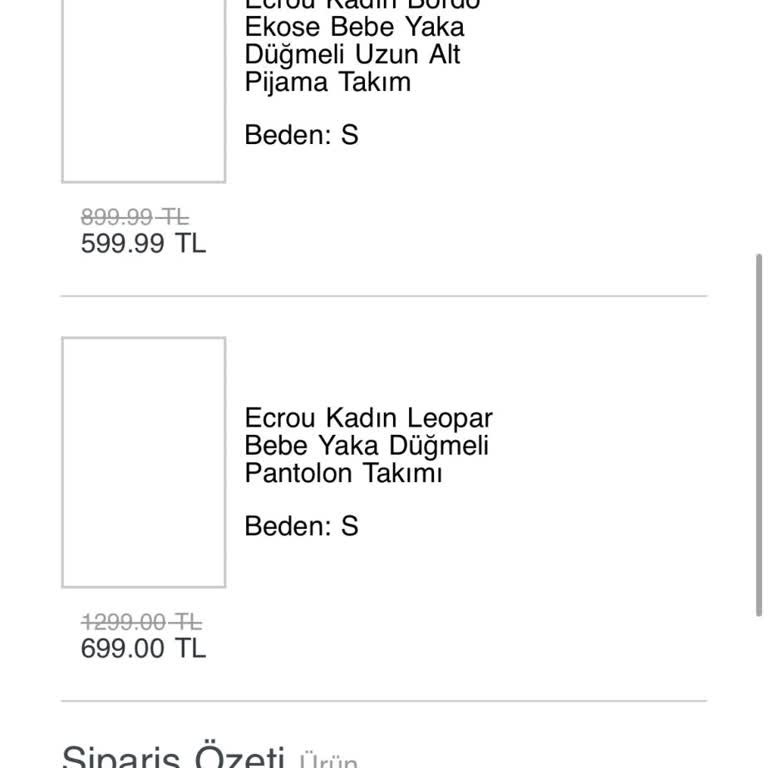Open the Leopar pantolon takımı product thumbnail
This screenshot has height=768, width=768.
point(143,462)
